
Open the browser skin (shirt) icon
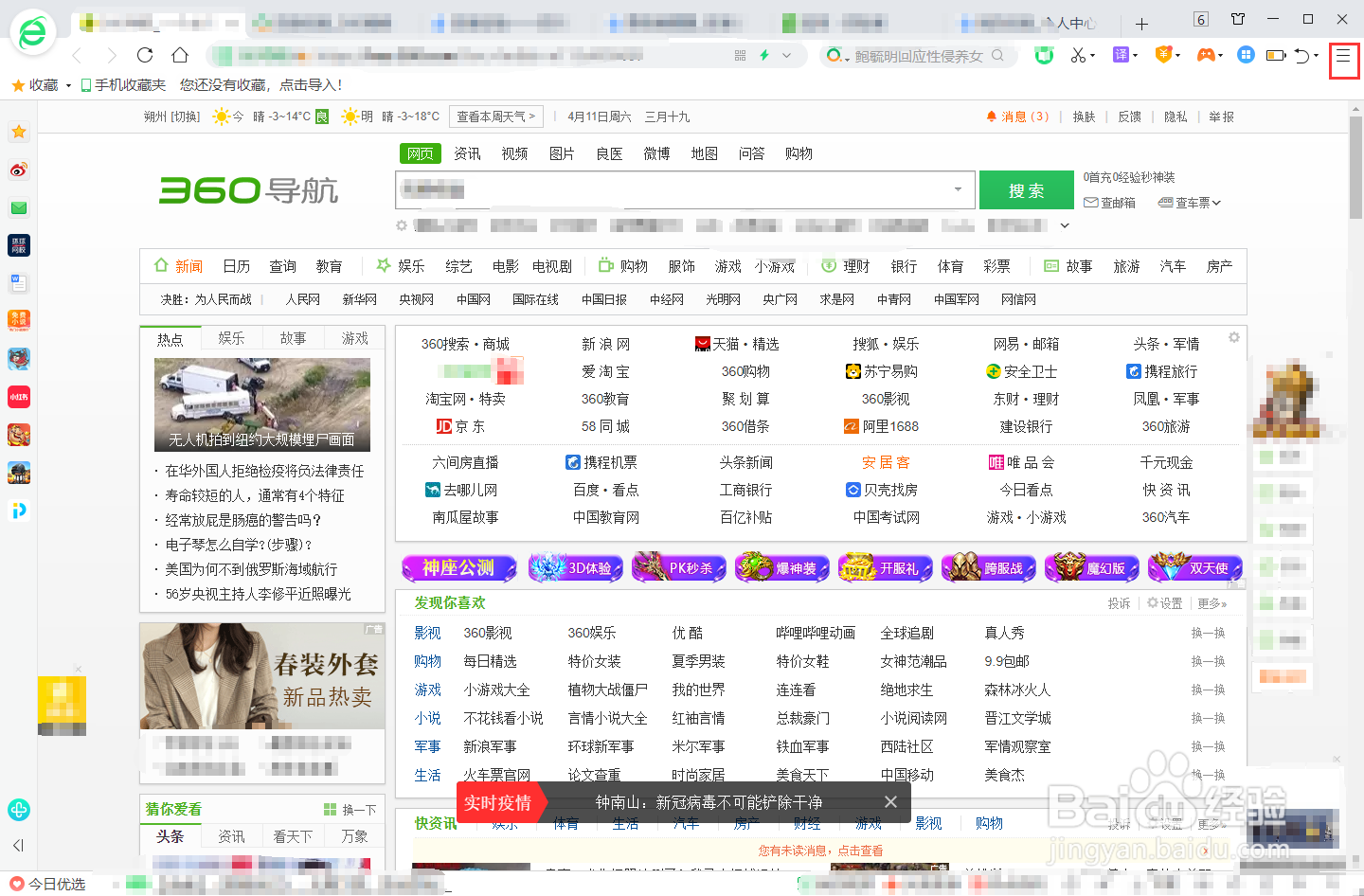pyautogui.click(x=1238, y=19)
